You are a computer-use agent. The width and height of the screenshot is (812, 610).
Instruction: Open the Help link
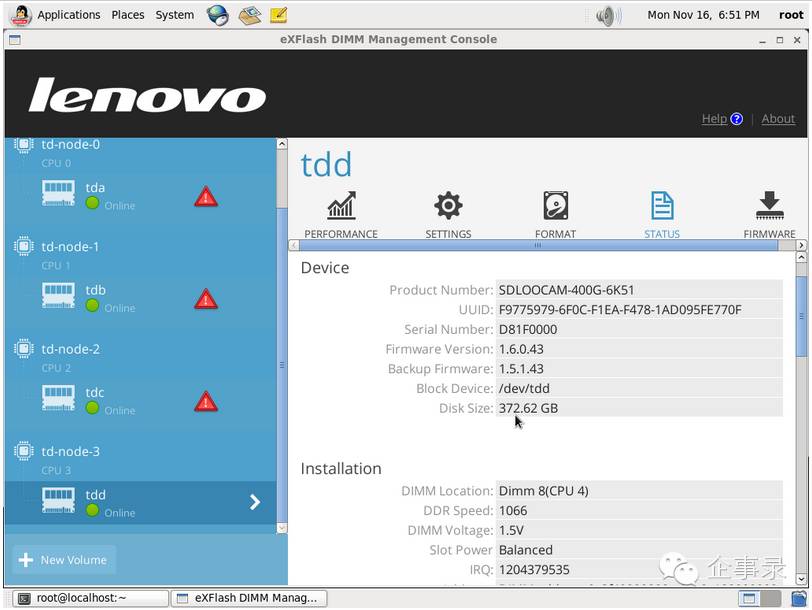[x=714, y=119]
